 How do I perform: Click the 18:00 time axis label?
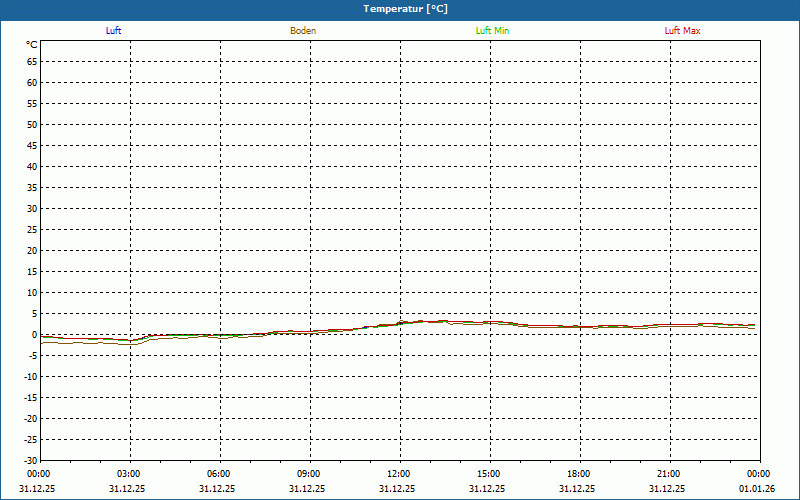point(578,474)
